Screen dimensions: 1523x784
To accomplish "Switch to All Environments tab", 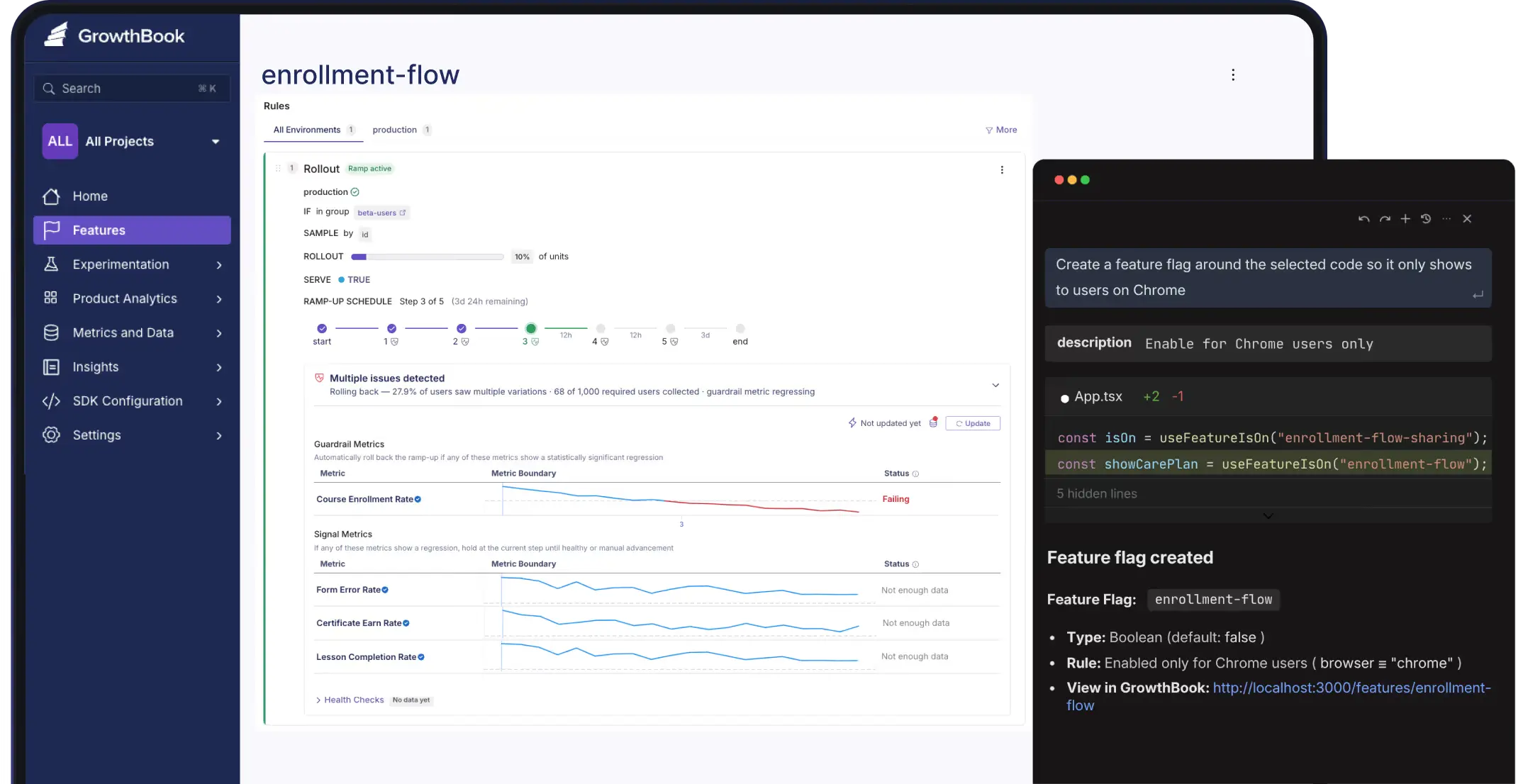I will click(313, 130).
